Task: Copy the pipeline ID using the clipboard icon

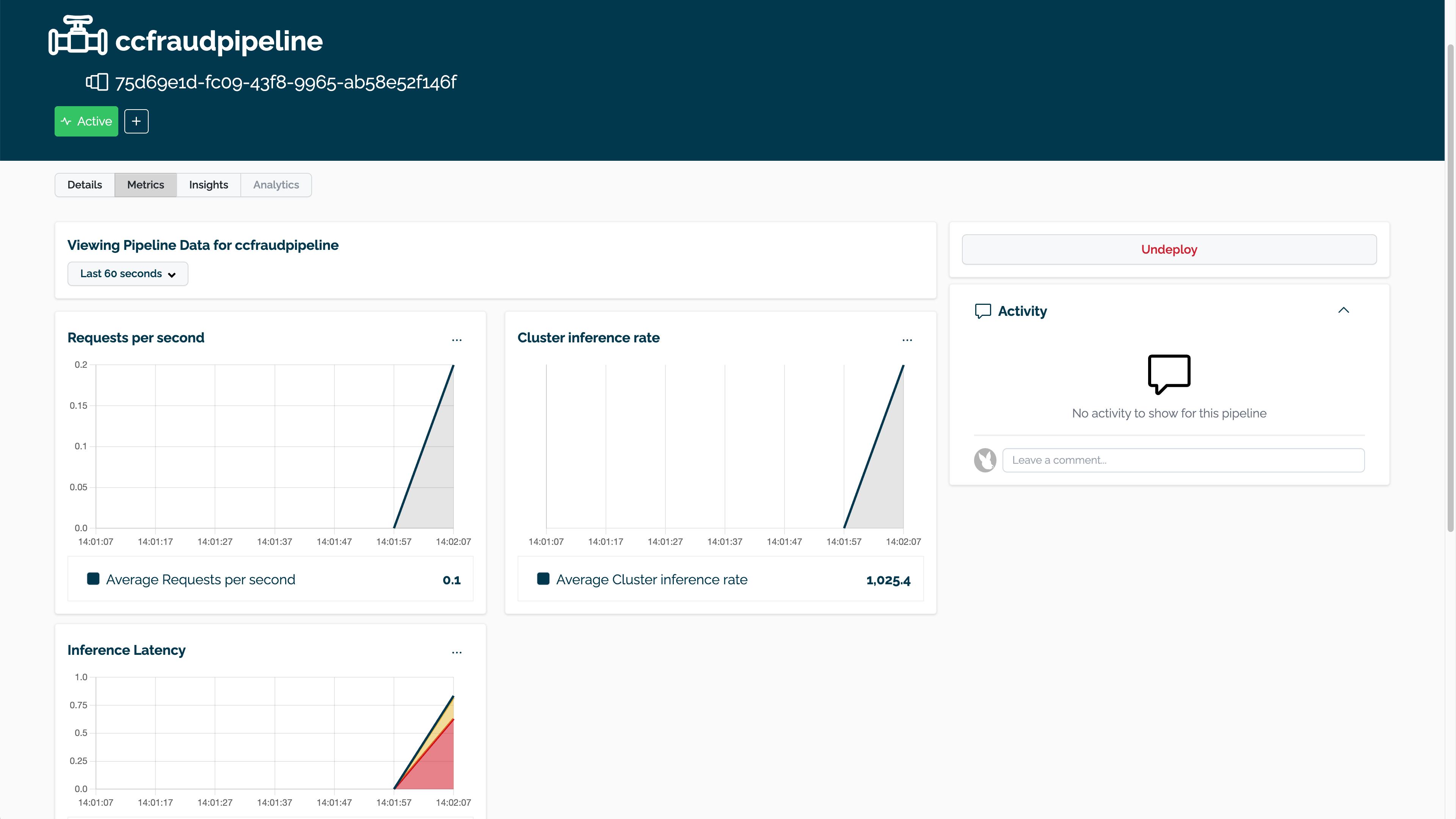Action: [x=97, y=82]
